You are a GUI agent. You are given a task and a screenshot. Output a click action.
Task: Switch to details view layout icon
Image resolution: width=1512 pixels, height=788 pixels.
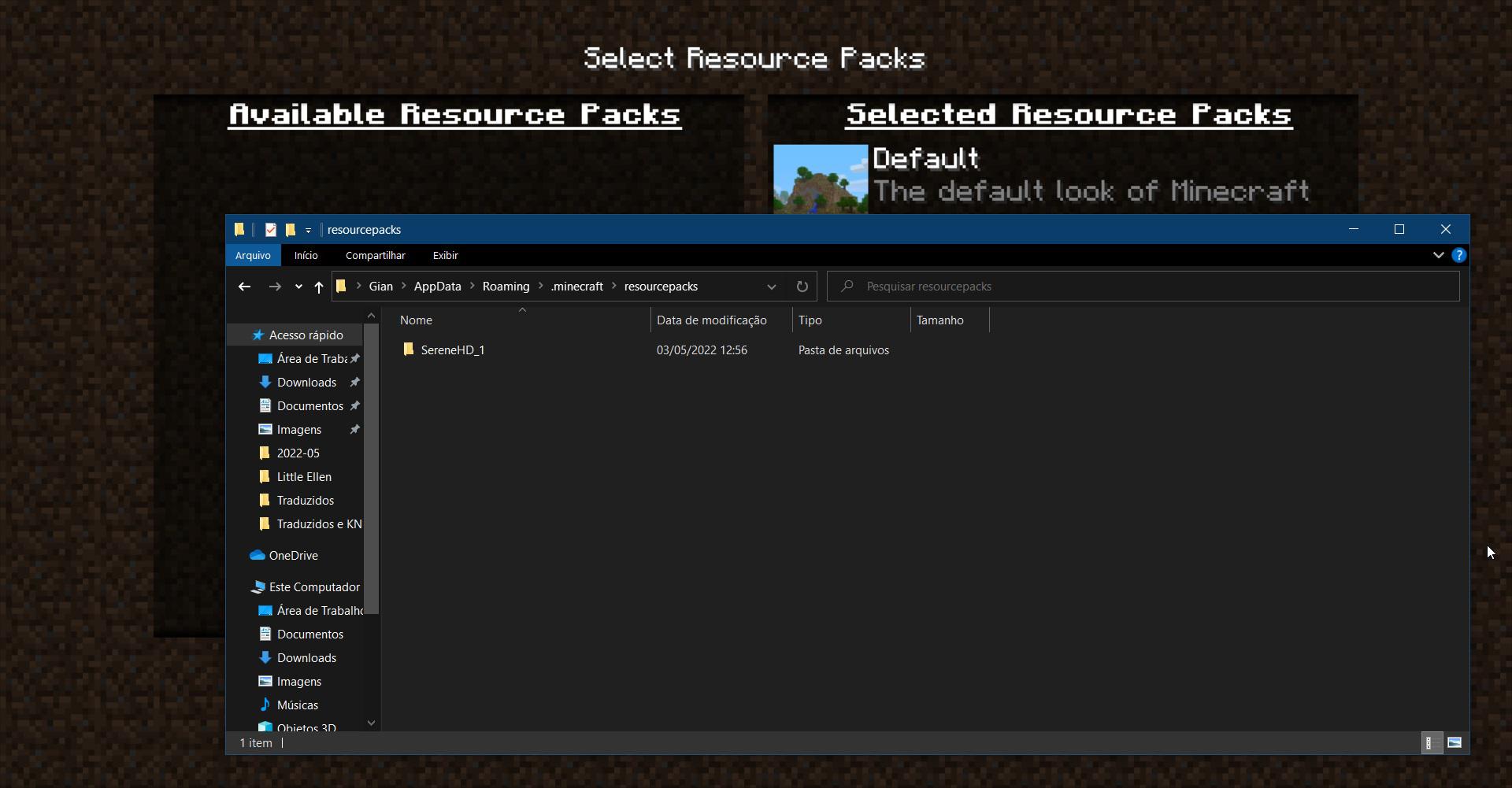[x=1430, y=742]
